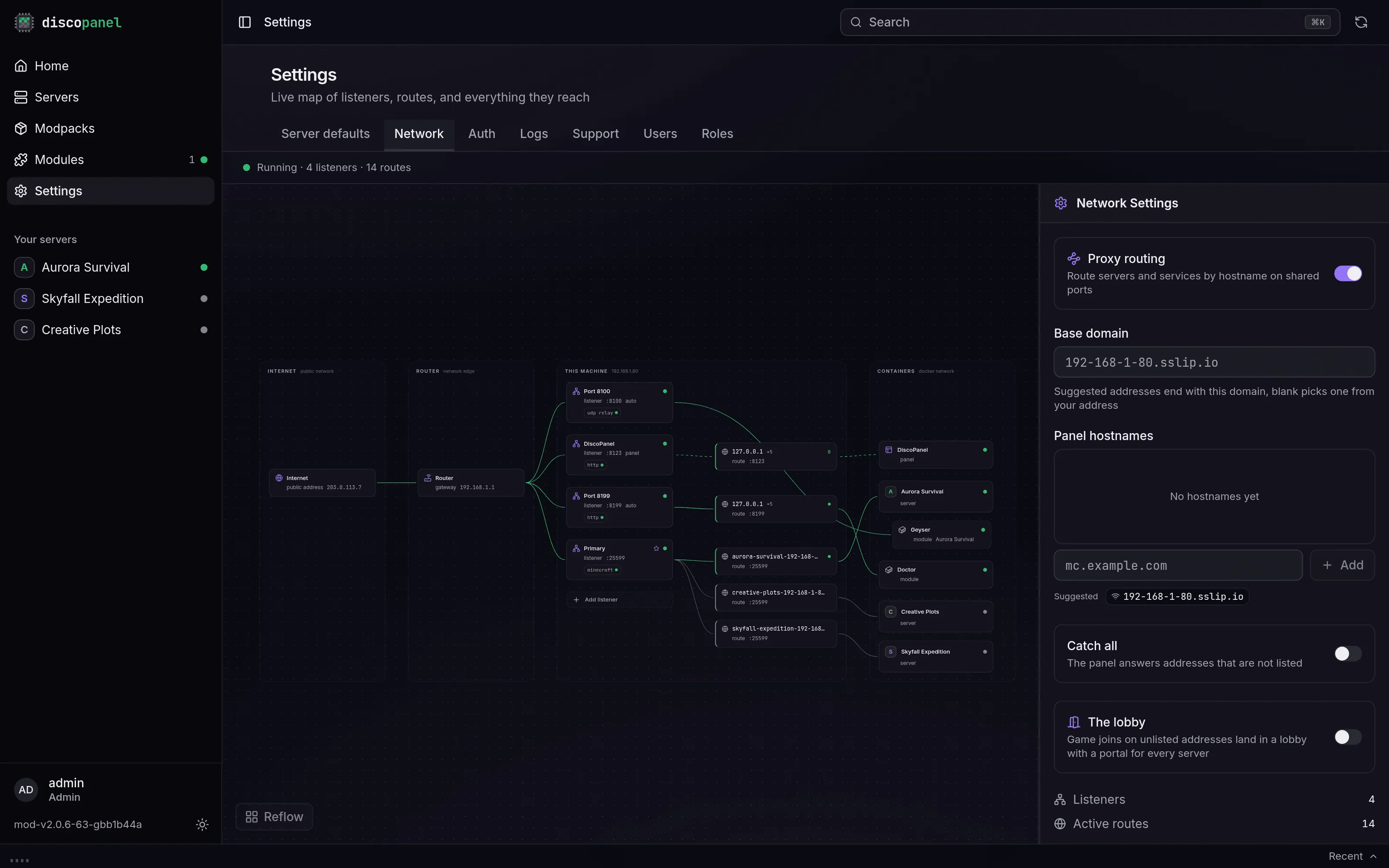Click the admin AD avatar
This screenshot has height=868, width=1389.
click(x=26, y=790)
